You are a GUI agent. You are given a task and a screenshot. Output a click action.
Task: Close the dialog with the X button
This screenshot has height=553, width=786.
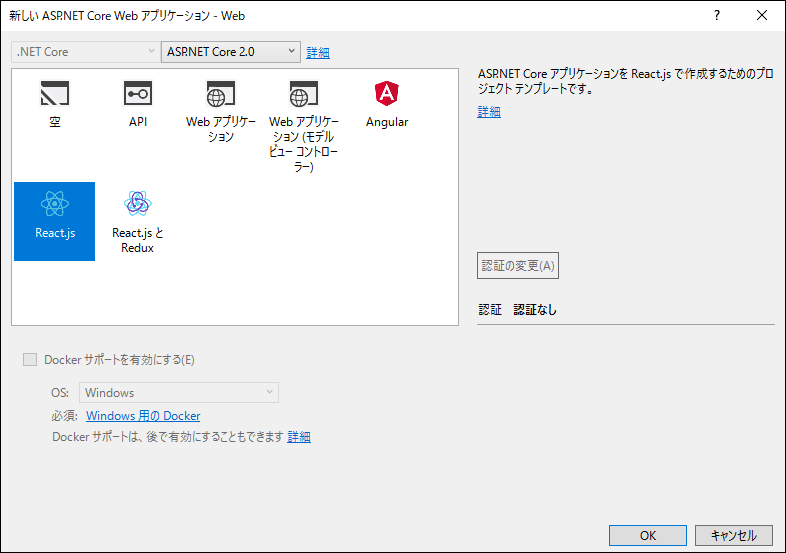(762, 16)
